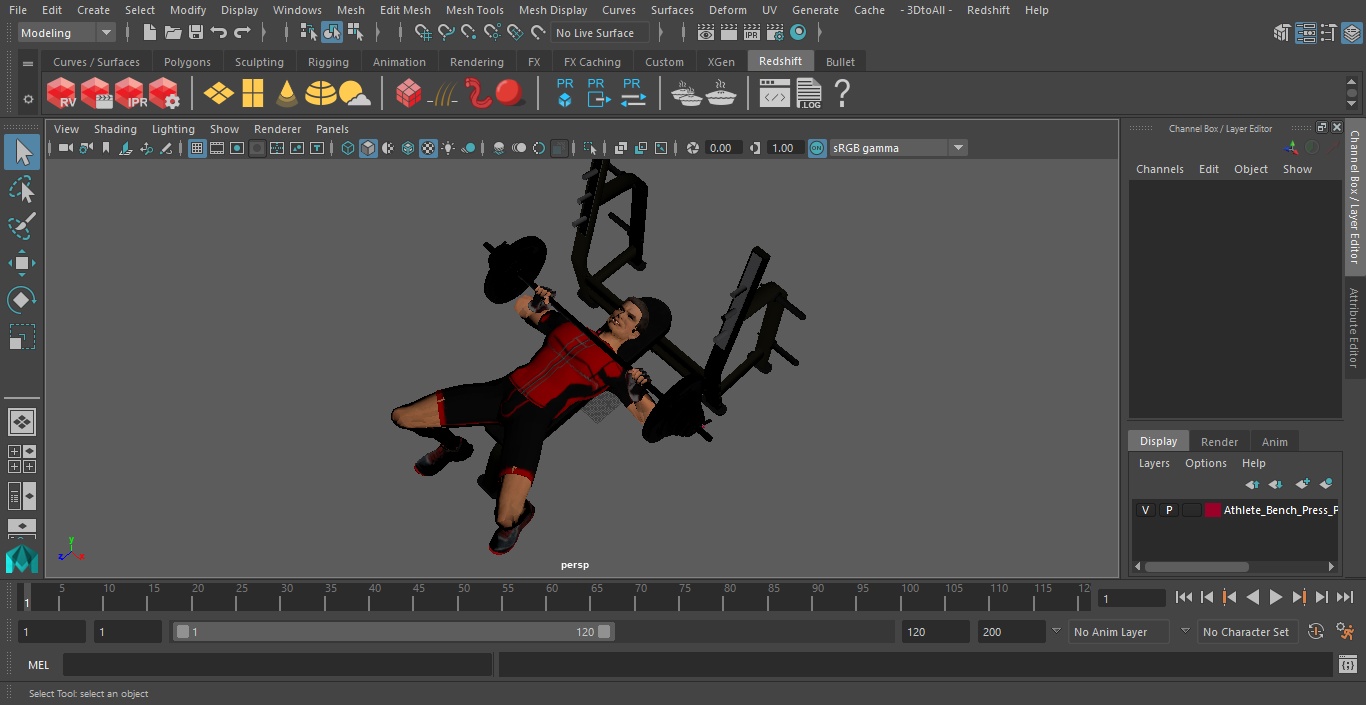Click the MEL command input field

pyautogui.click(x=277, y=665)
